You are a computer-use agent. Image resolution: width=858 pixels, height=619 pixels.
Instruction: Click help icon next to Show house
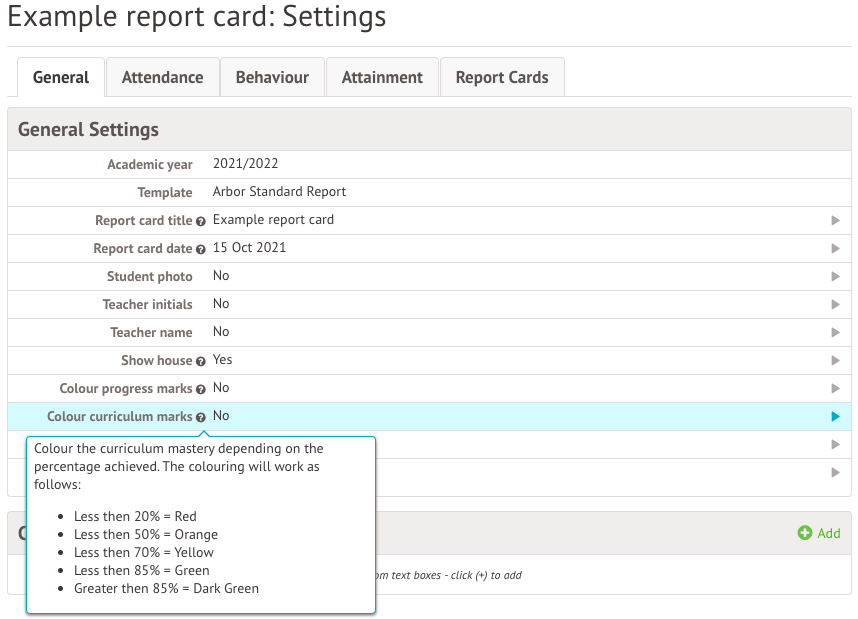201,361
